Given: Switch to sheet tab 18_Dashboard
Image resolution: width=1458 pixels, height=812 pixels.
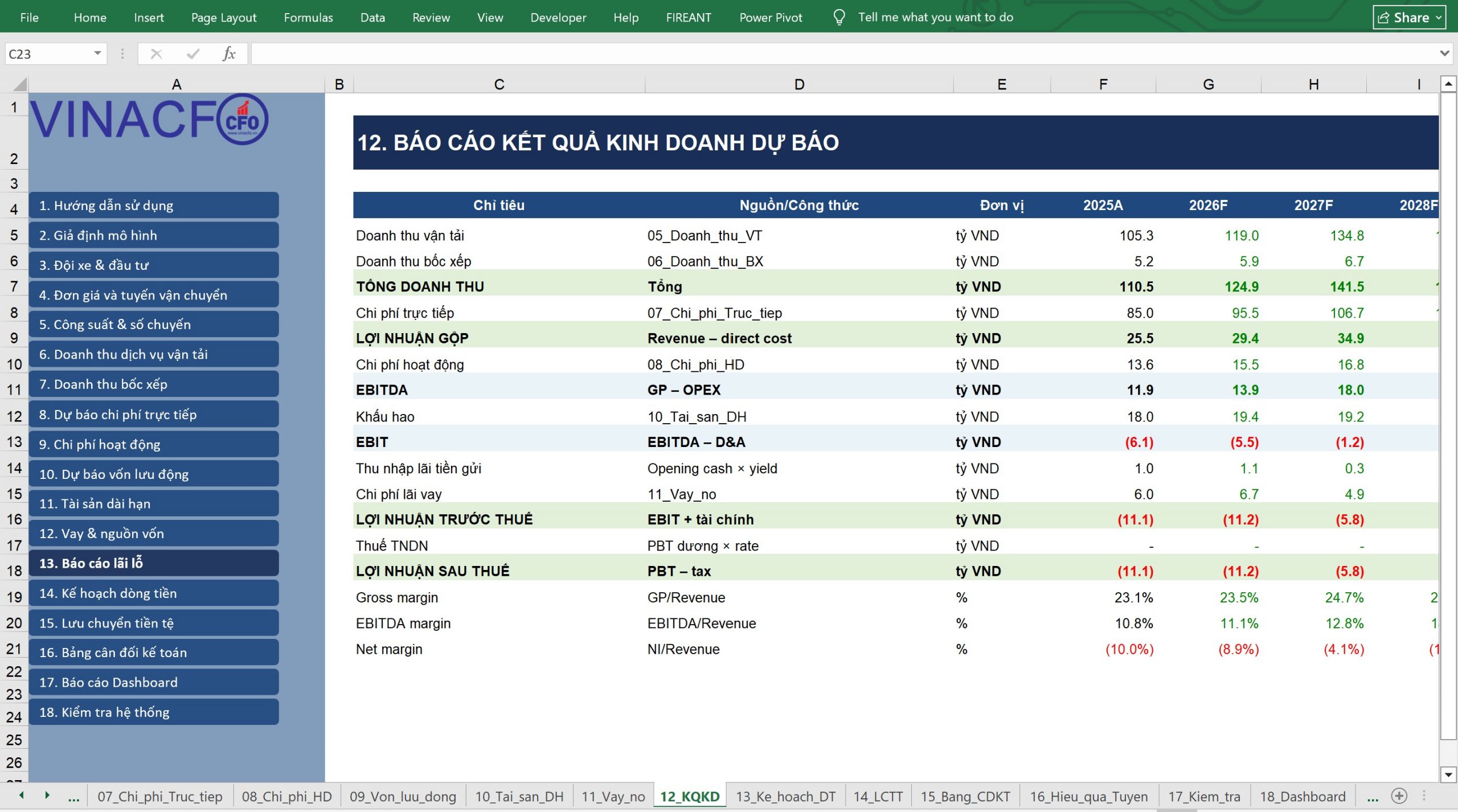Looking at the screenshot, I should (1303, 796).
